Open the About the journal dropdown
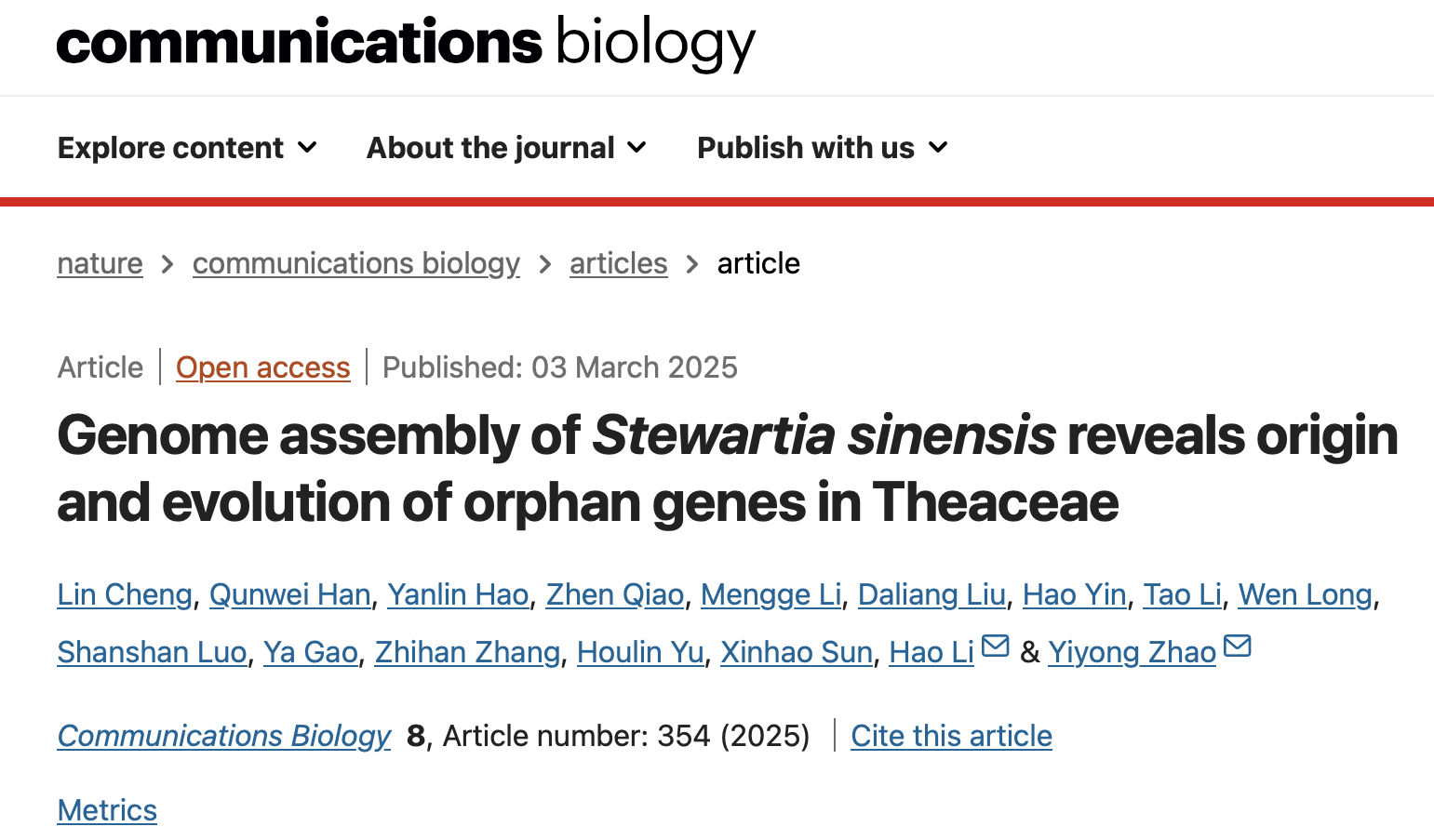1434x840 pixels. click(506, 148)
